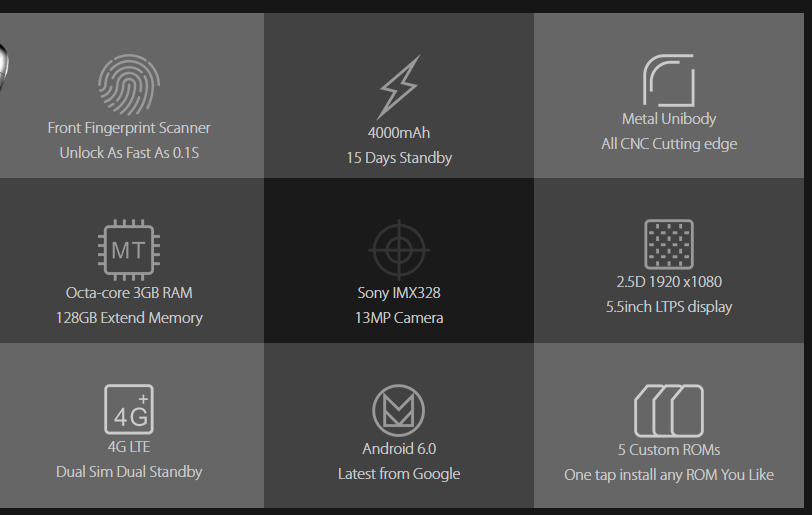Image resolution: width=812 pixels, height=515 pixels.
Task: Click the camera crosshair icon
Action: [399, 250]
